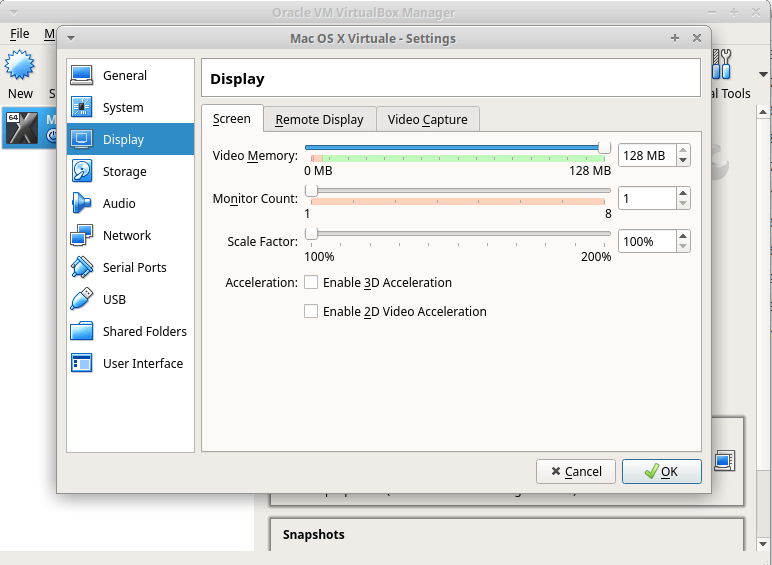
Task: Decrease Video Memory with down arrow
Action: point(683,160)
